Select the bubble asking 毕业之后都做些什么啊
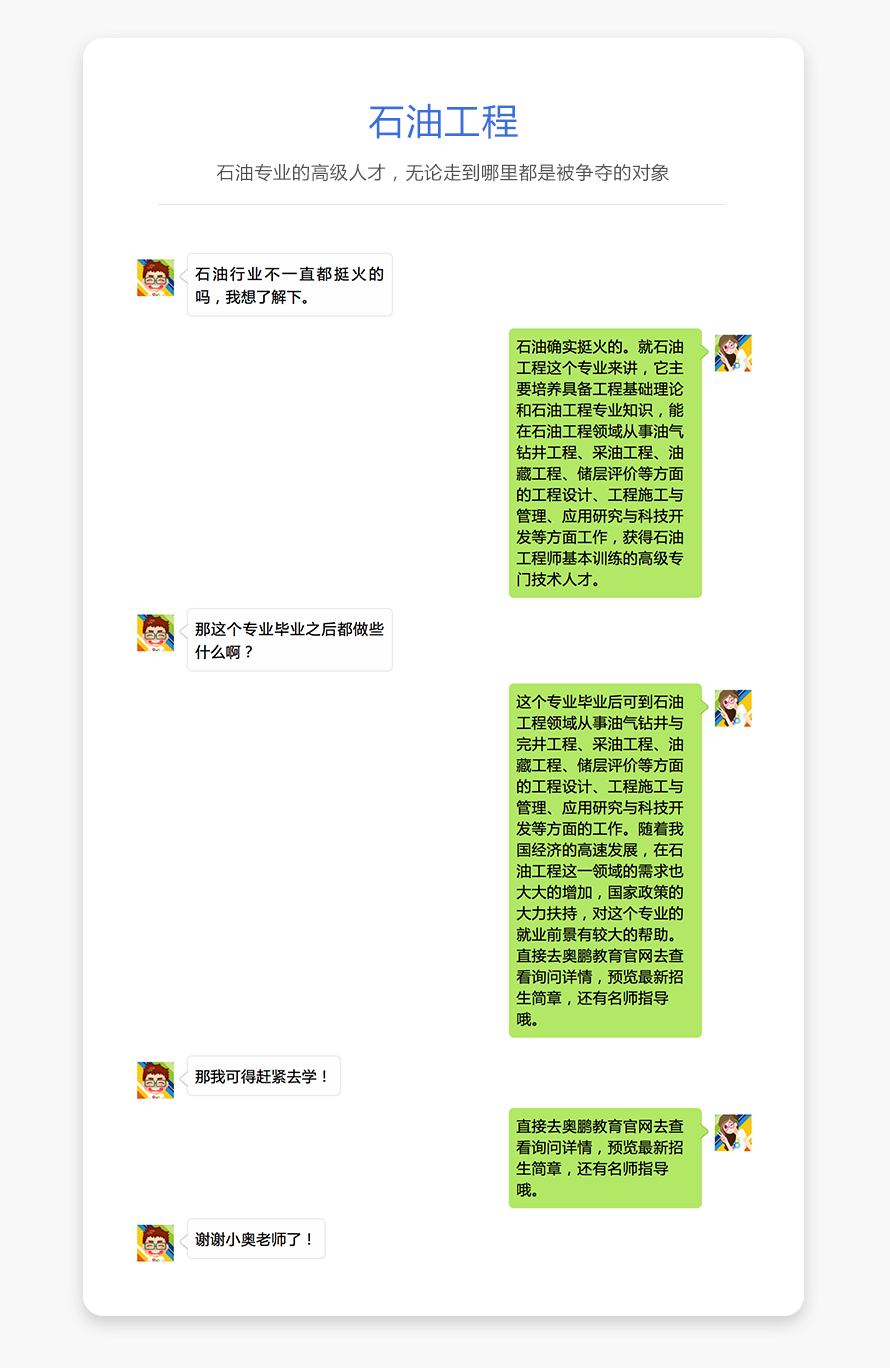The height and width of the screenshot is (1368, 890). 290,640
